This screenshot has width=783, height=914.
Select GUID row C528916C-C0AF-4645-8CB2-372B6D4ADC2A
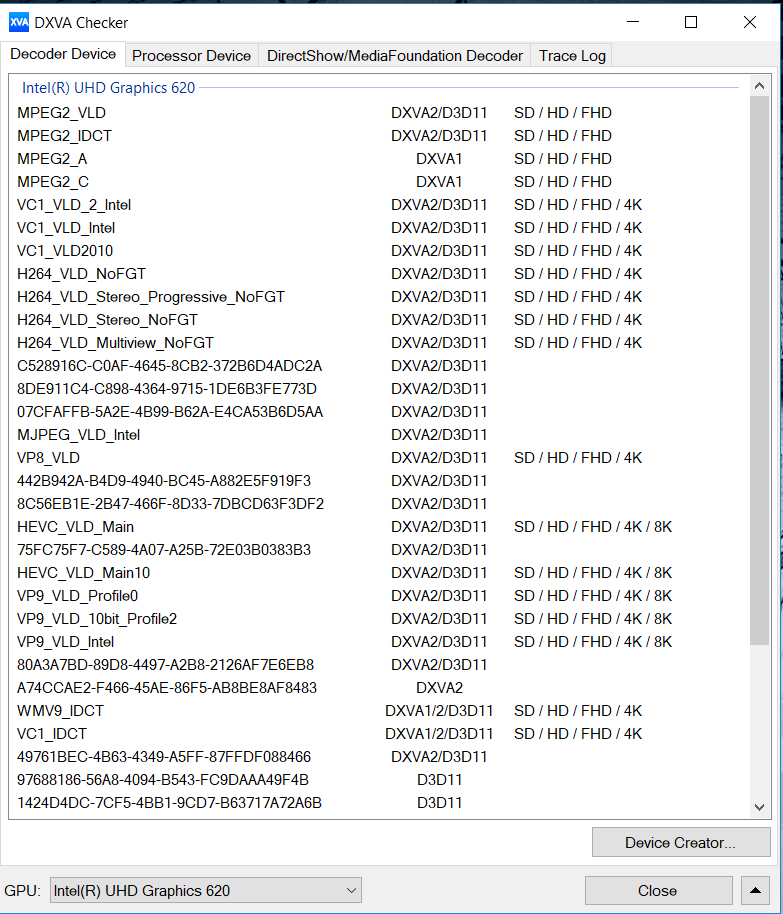click(x=379, y=366)
